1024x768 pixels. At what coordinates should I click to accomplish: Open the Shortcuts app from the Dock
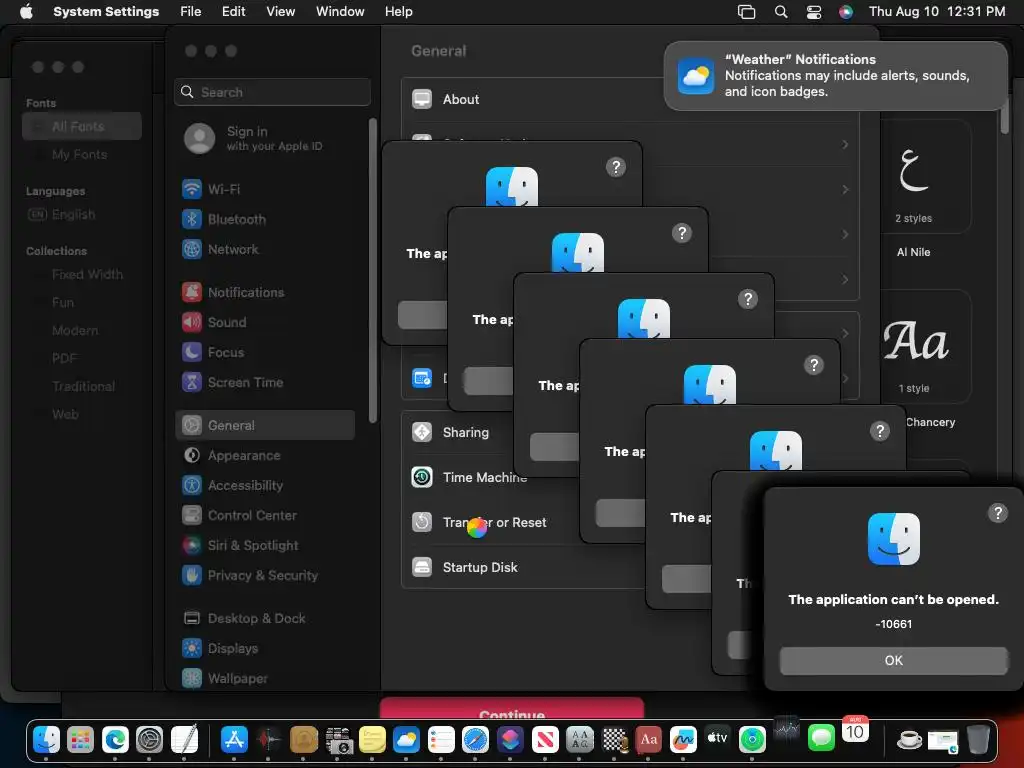(509, 739)
